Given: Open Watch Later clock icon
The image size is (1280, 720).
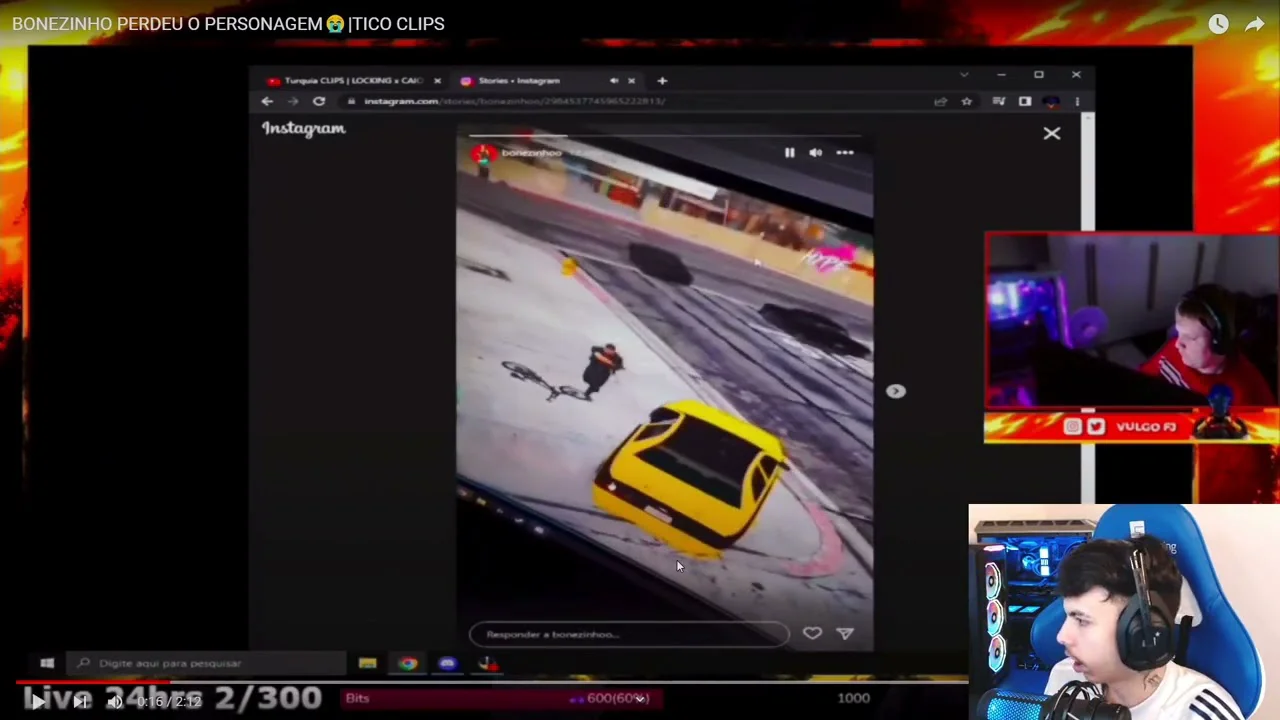Looking at the screenshot, I should [1217, 24].
